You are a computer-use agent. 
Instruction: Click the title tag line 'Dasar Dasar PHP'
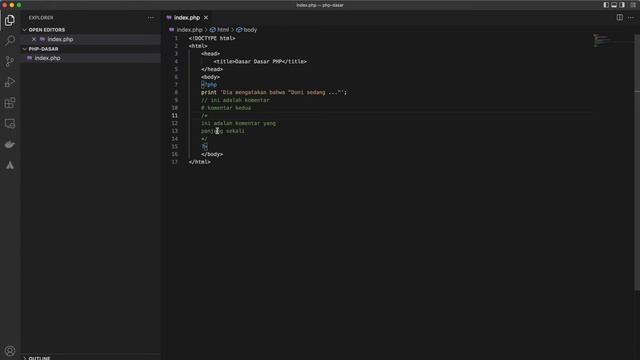tap(260, 62)
